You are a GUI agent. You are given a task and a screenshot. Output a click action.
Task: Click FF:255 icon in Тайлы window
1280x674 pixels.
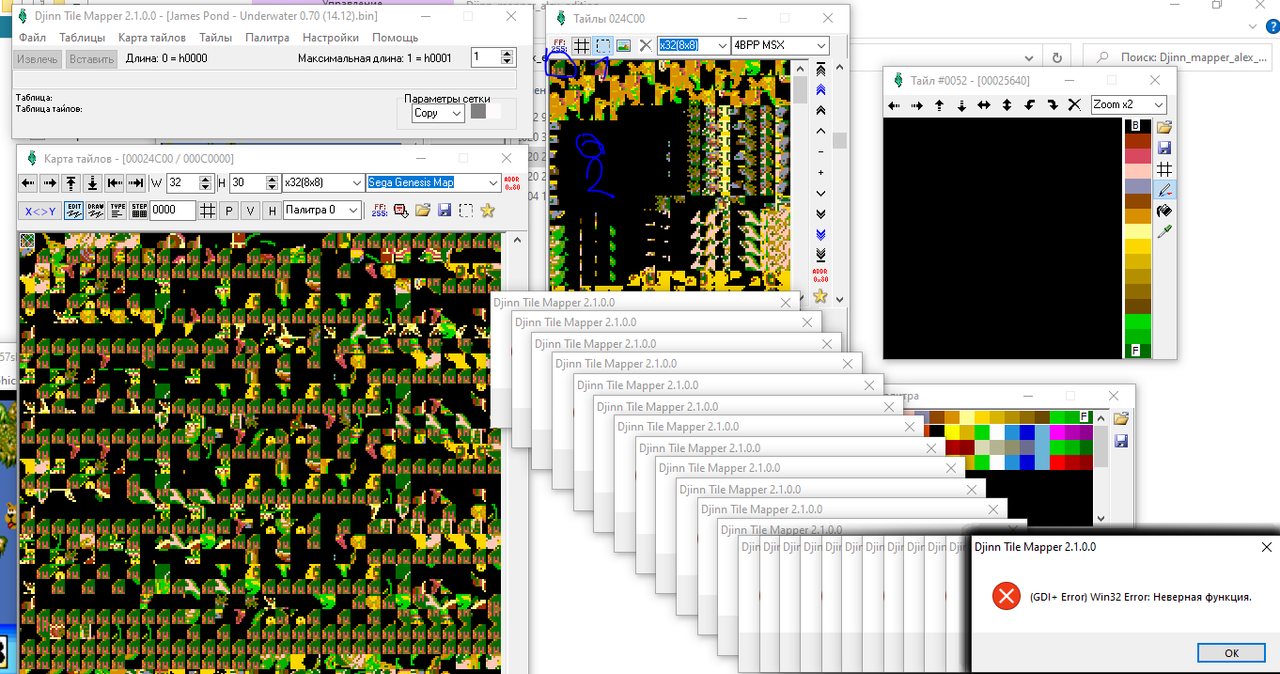point(559,45)
